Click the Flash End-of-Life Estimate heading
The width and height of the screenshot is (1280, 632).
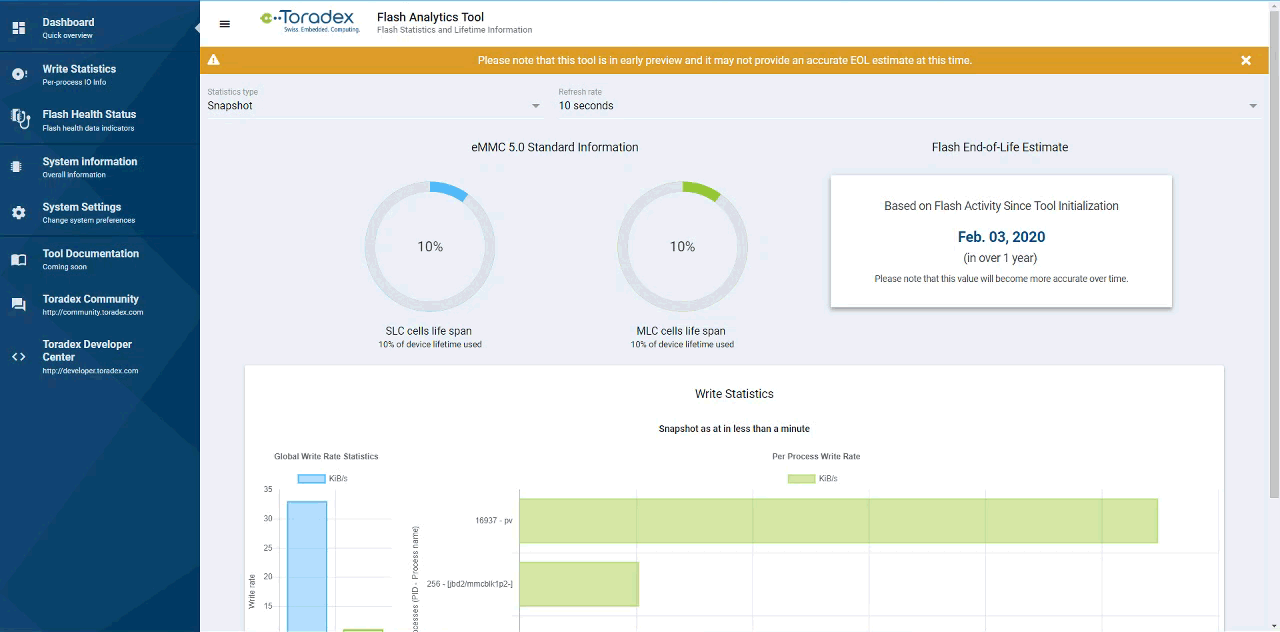point(1000,147)
